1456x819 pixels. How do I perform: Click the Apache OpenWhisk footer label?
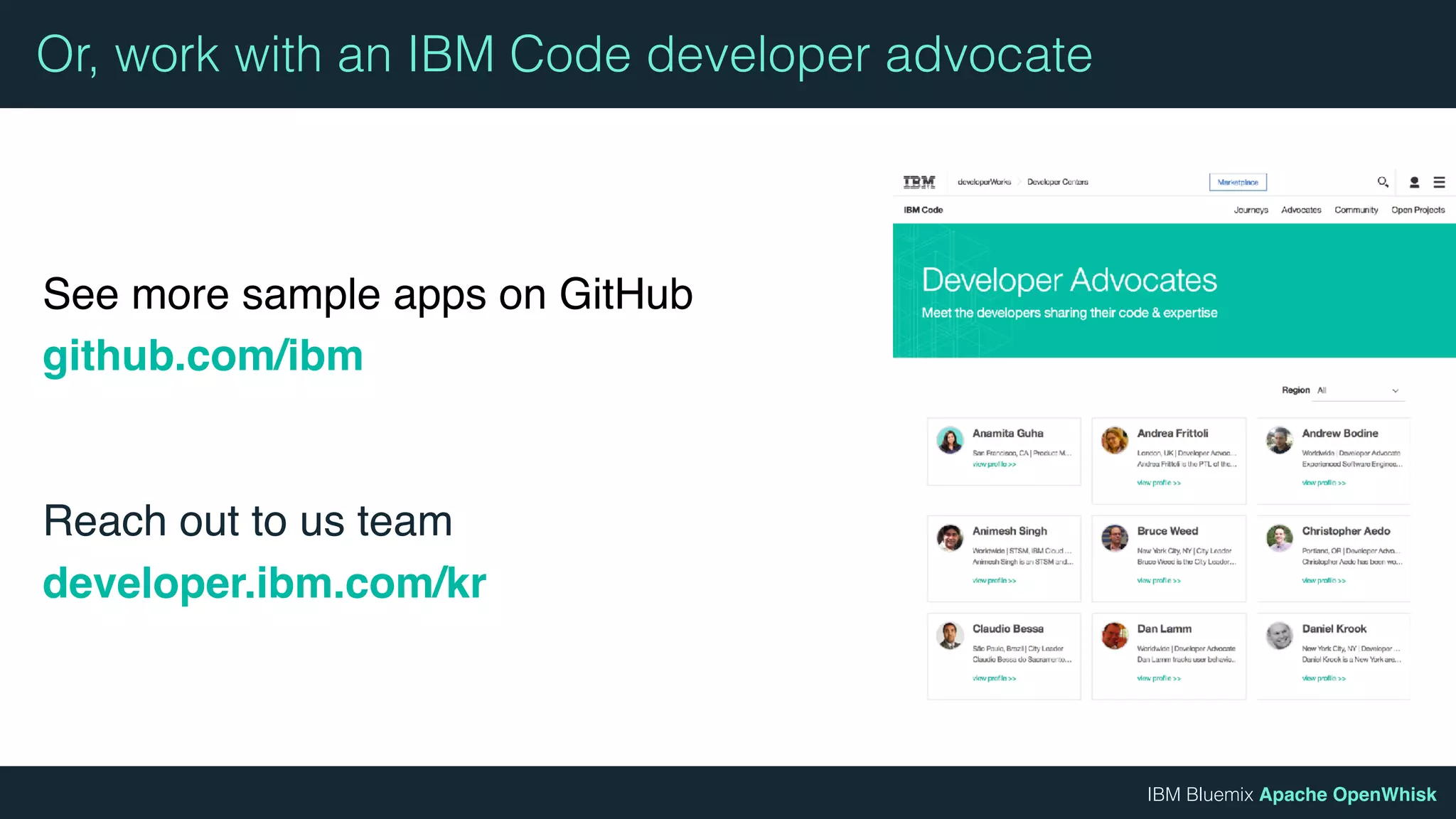pyautogui.click(x=1347, y=794)
